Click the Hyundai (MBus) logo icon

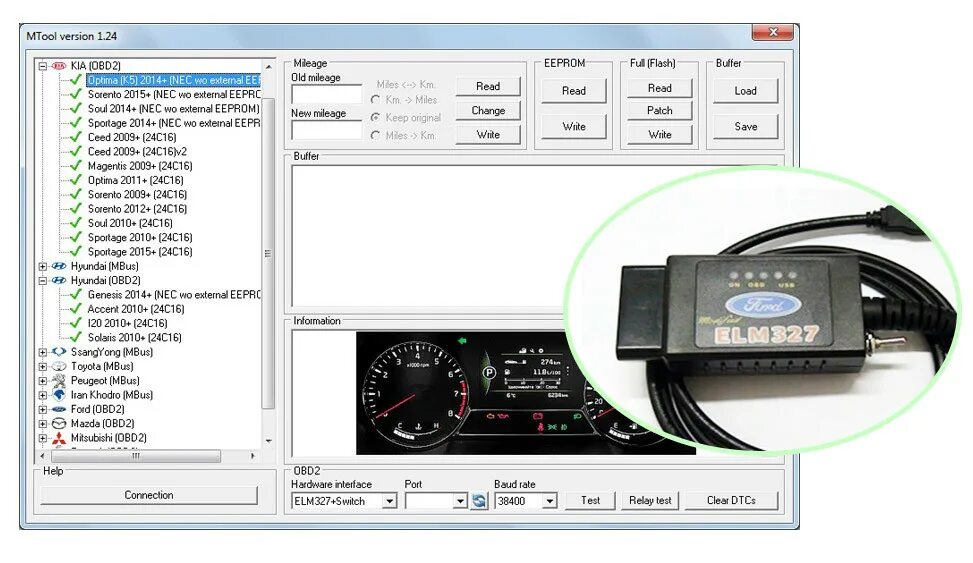[58, 266]
